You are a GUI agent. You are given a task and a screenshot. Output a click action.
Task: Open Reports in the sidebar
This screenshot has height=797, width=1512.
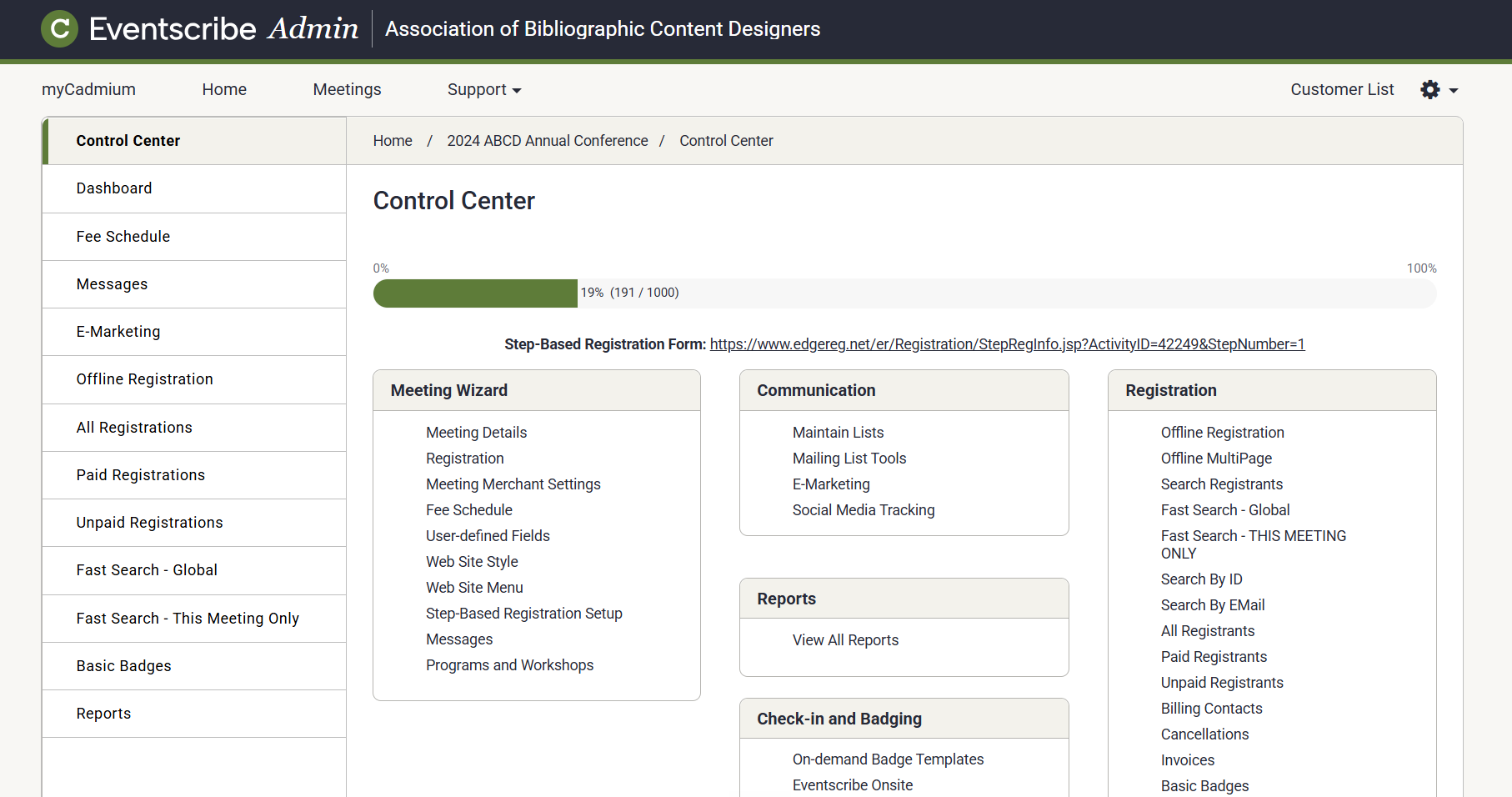(x=194, y=714)
